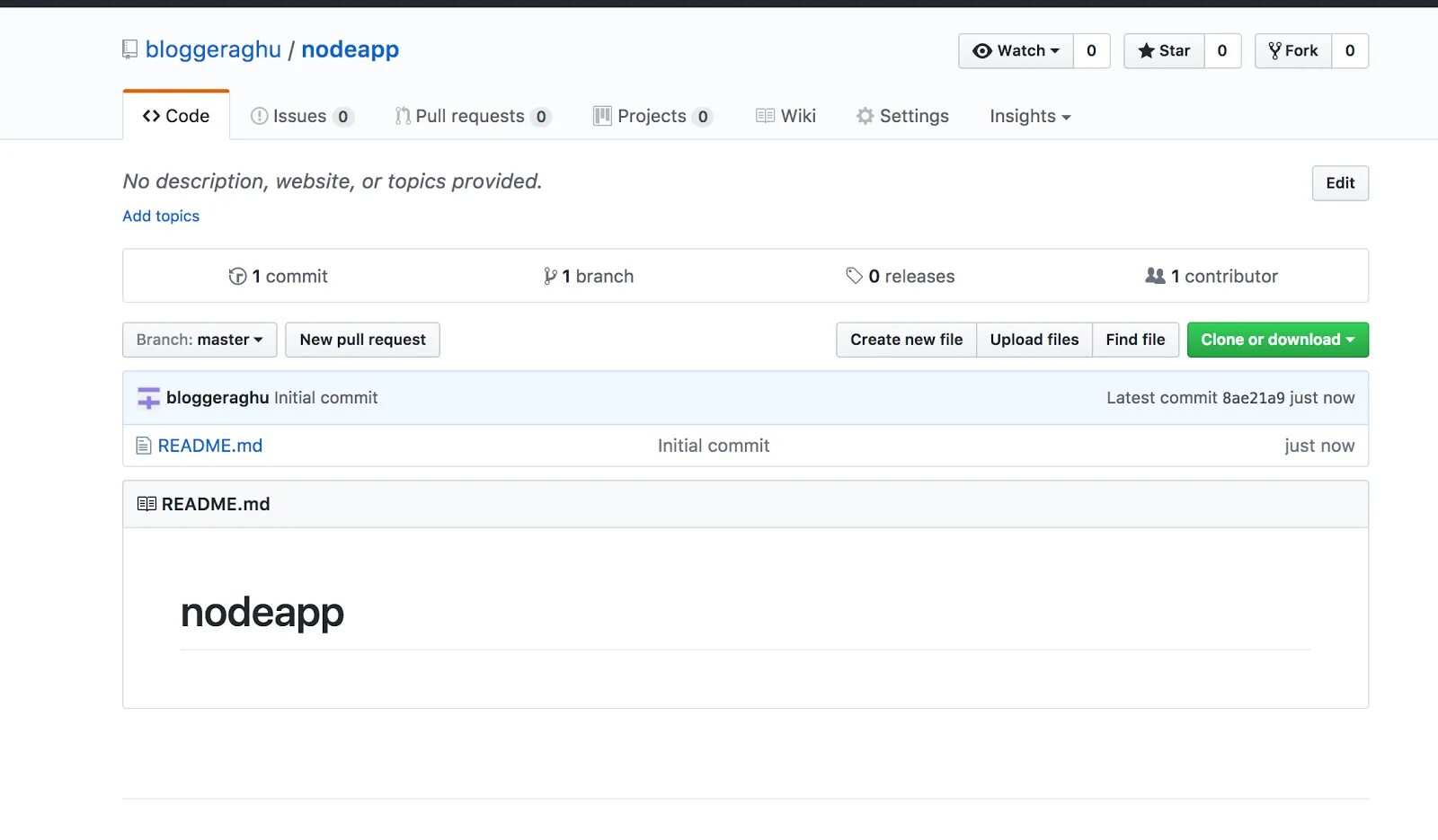Open Initial commit message in README.md row
The width and height of the screenshot is (1438, 840).
pyautogui.click(x=714, y=446)
